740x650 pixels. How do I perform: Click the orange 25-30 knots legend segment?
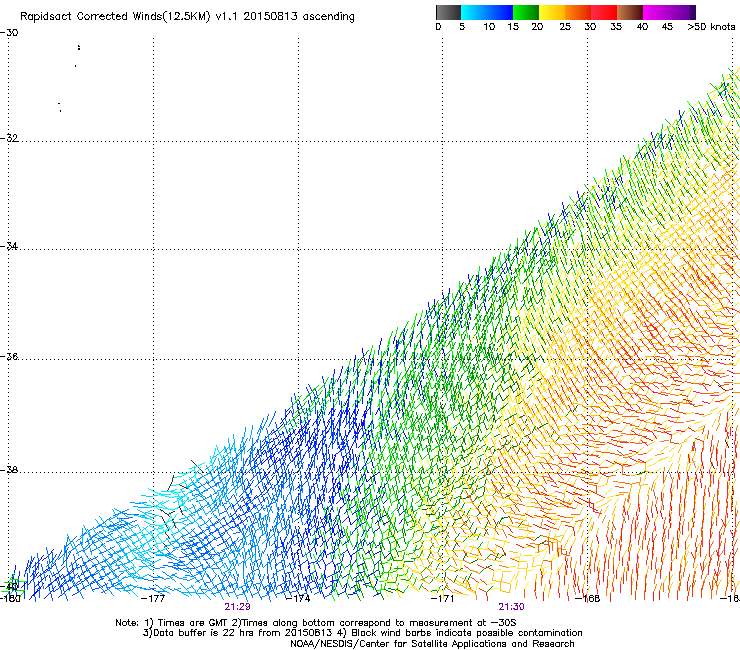click(x=578, y=12)
